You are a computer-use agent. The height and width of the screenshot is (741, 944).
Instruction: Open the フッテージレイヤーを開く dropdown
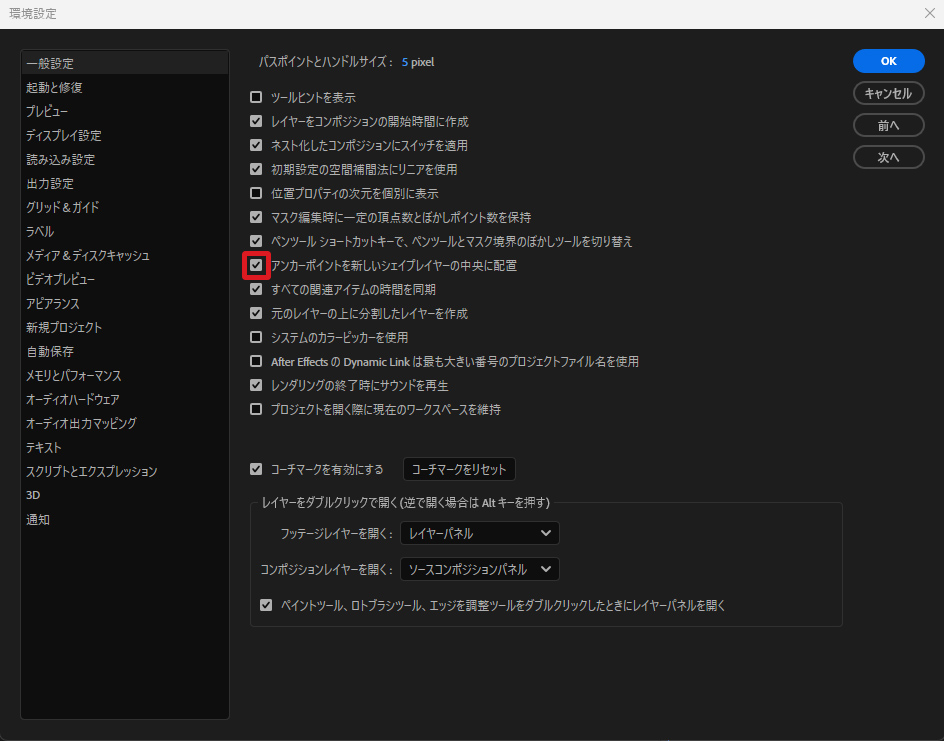(479, 534)
